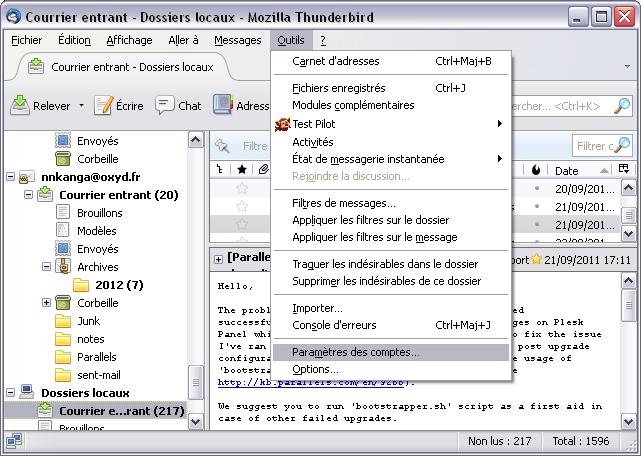Screen dimensions: 641x456
Task: Choose Fichiers enregistrés menu entry
Action: pyautogui.click(x=391, y=88)
